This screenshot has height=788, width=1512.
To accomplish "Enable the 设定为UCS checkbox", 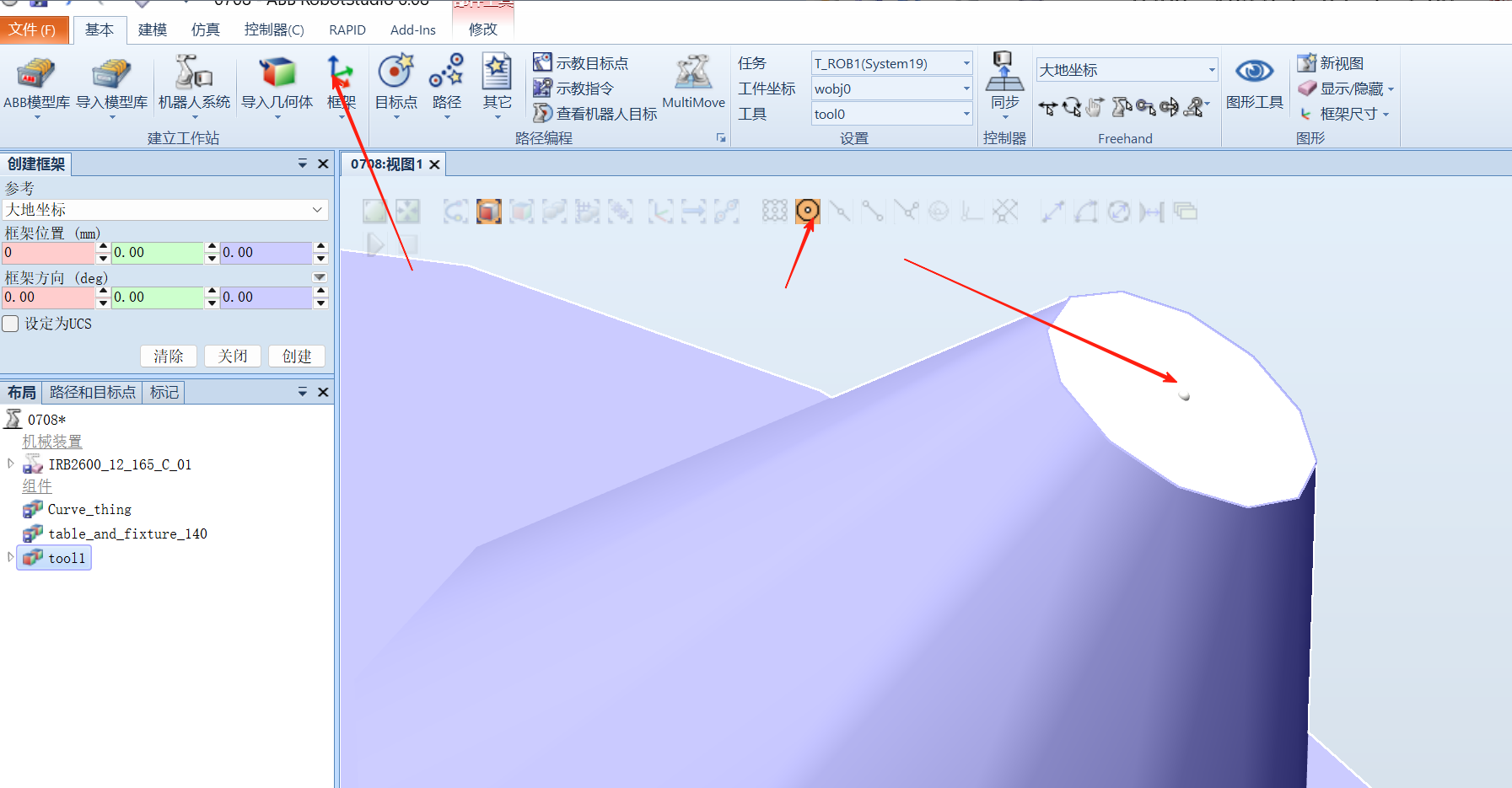I will tap(10, 324).
